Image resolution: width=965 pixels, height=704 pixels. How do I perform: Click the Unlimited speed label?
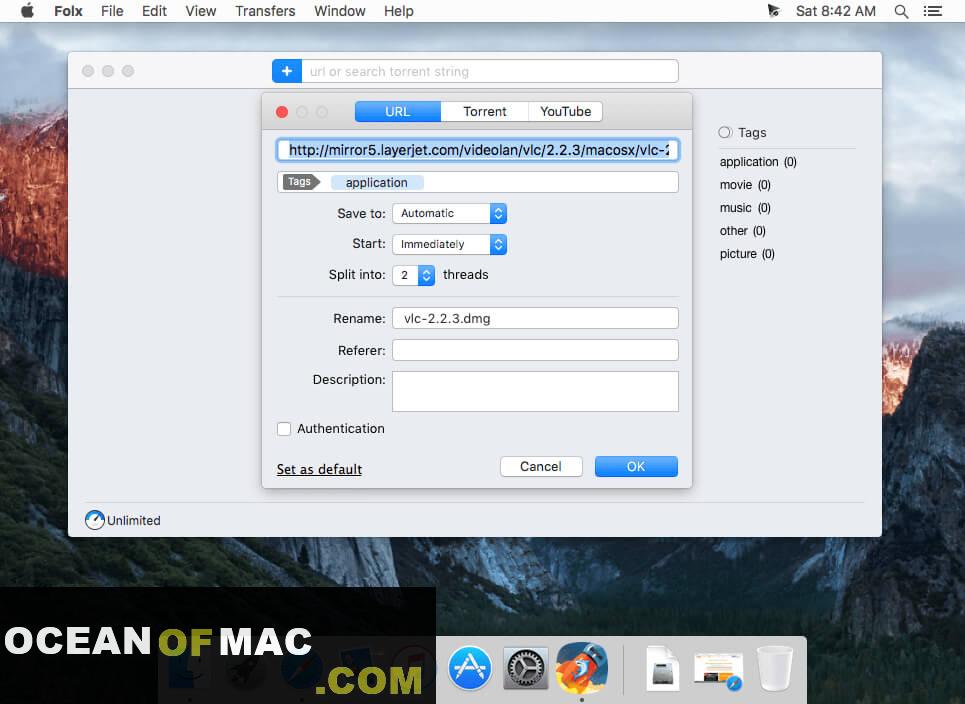pos(134,521)
